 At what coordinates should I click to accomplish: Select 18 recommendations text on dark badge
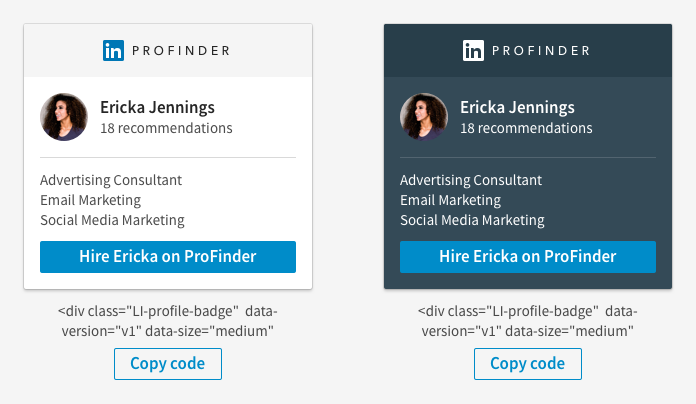point(526,128)
